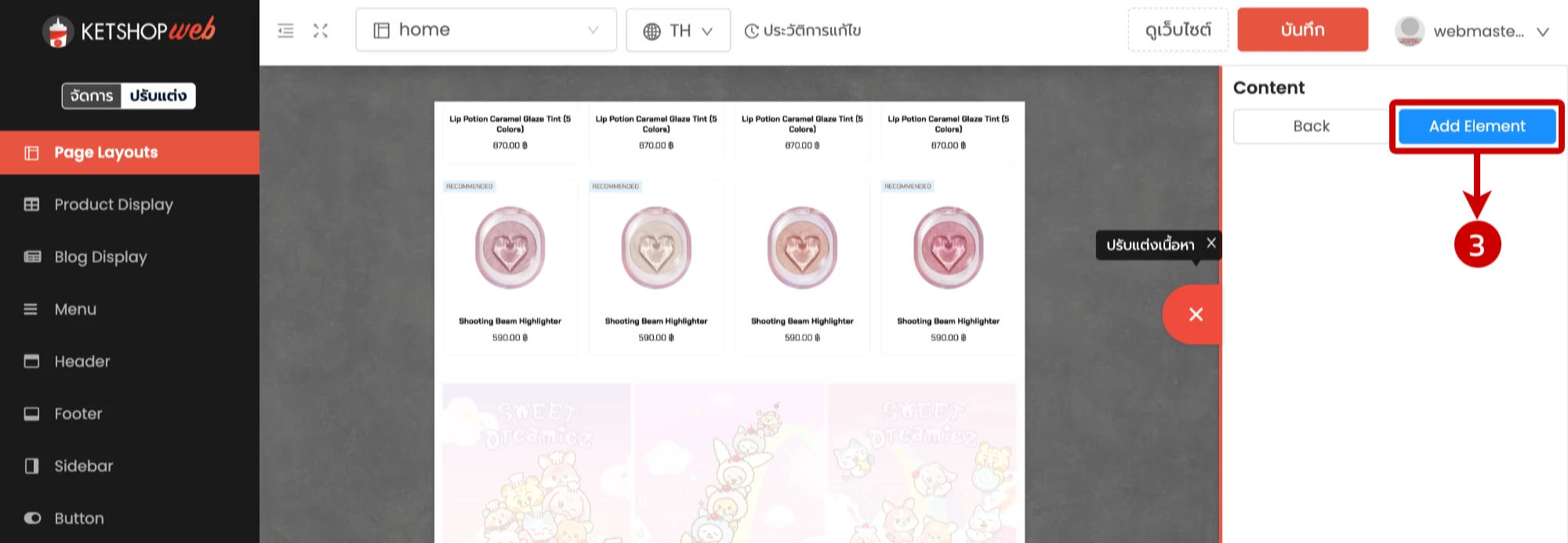This screenshot has width=1568, height=543.
Task: Click the KetshopWeb logo
Action: tap(129, 31)
